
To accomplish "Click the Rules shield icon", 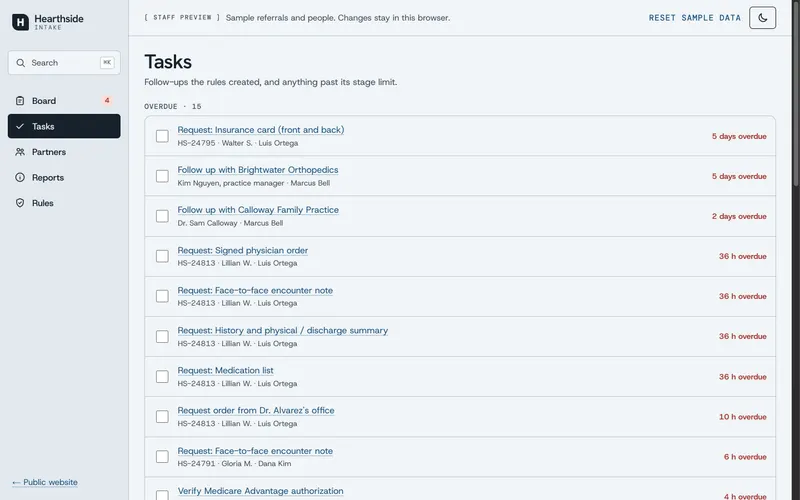I will coord(20,203).
